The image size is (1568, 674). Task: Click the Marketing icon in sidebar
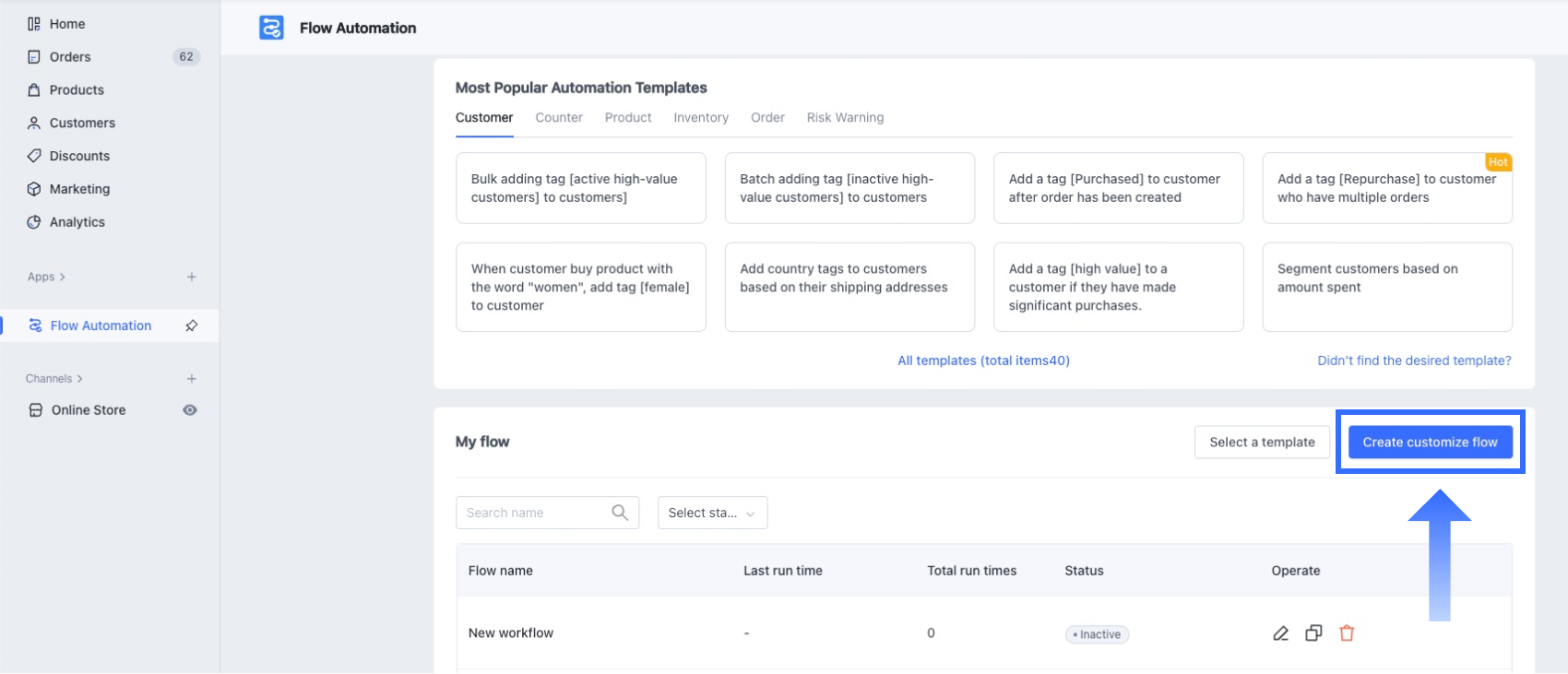tap(34, 189)
